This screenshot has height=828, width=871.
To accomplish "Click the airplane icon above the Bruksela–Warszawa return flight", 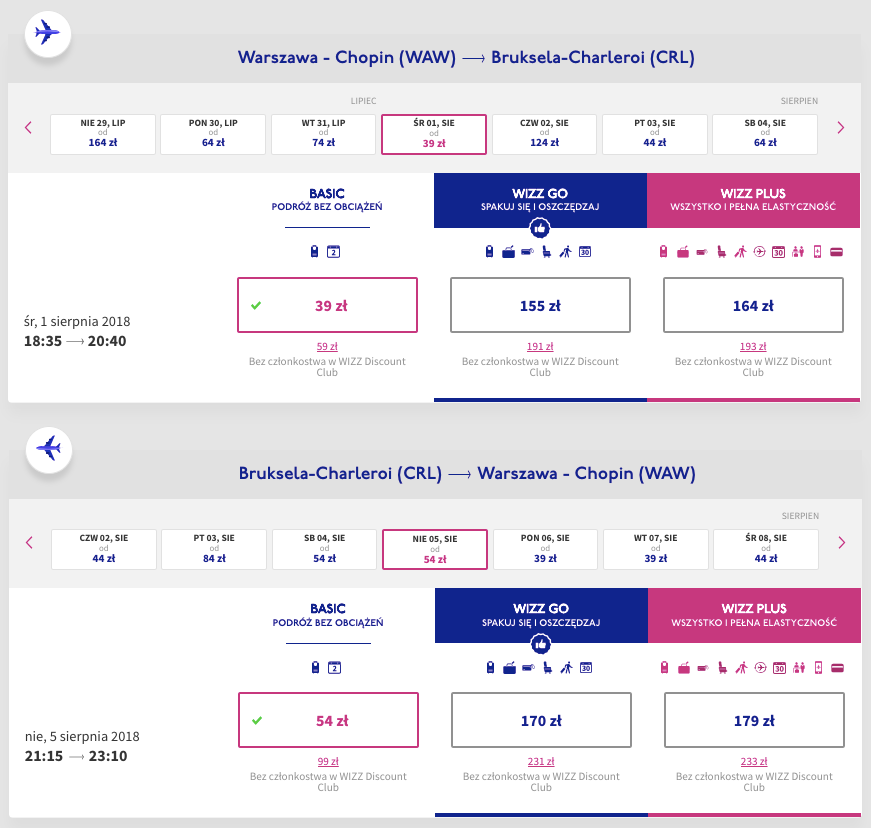I will click(x=47, y=449).
